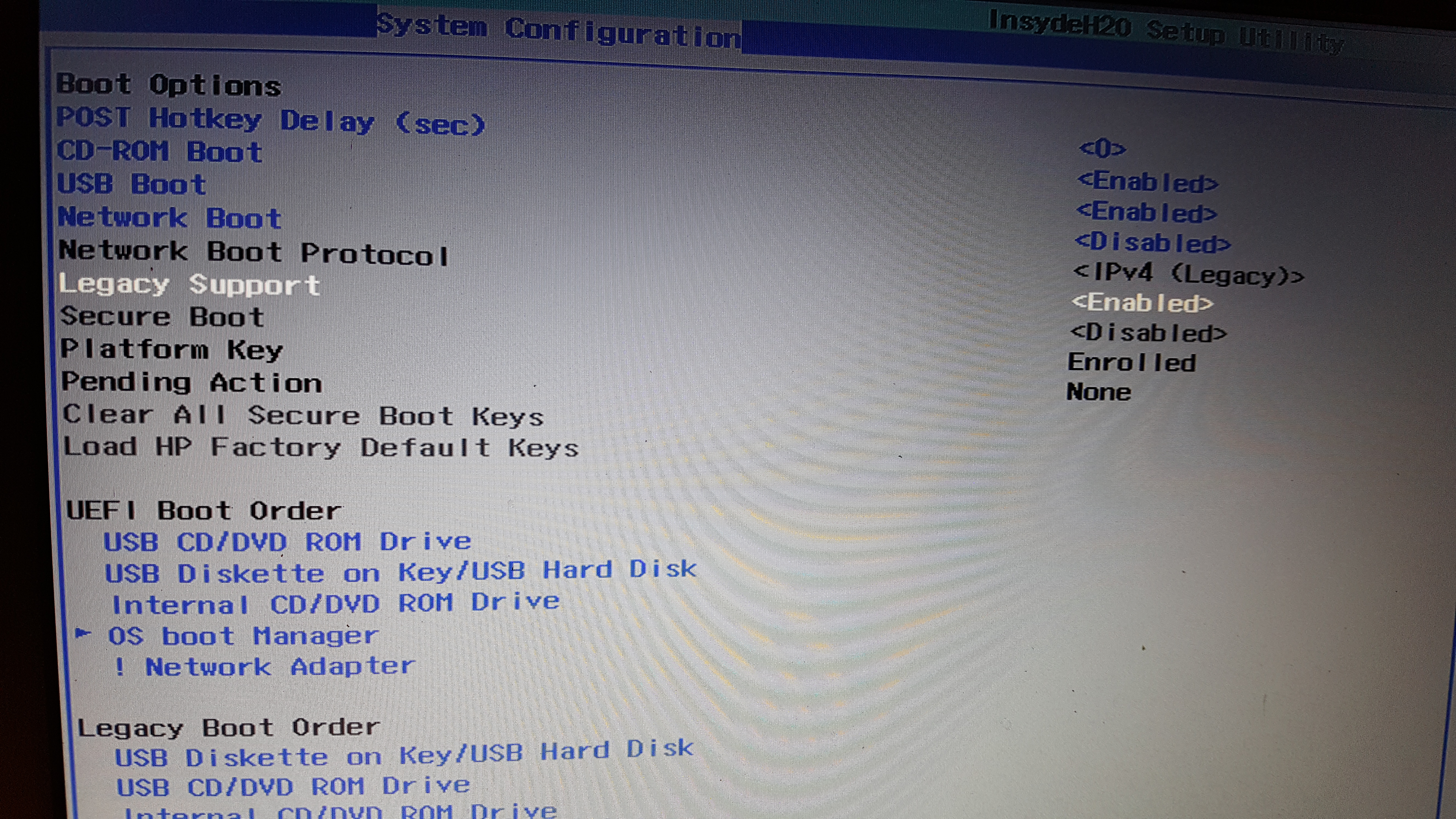Choose Clear All Secure Boot Keys

click(303, 416)
